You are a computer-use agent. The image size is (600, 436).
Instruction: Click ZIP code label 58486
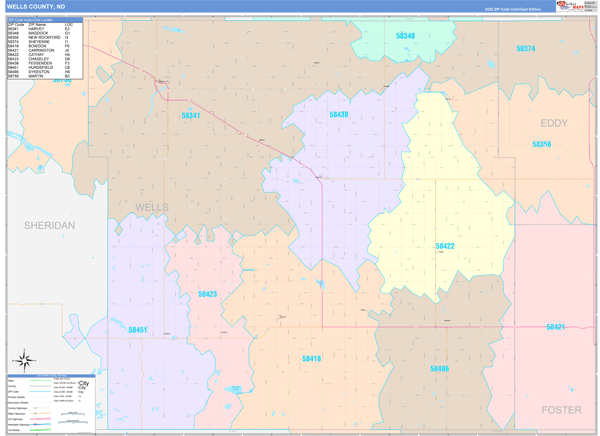click(x=440, y=368)
